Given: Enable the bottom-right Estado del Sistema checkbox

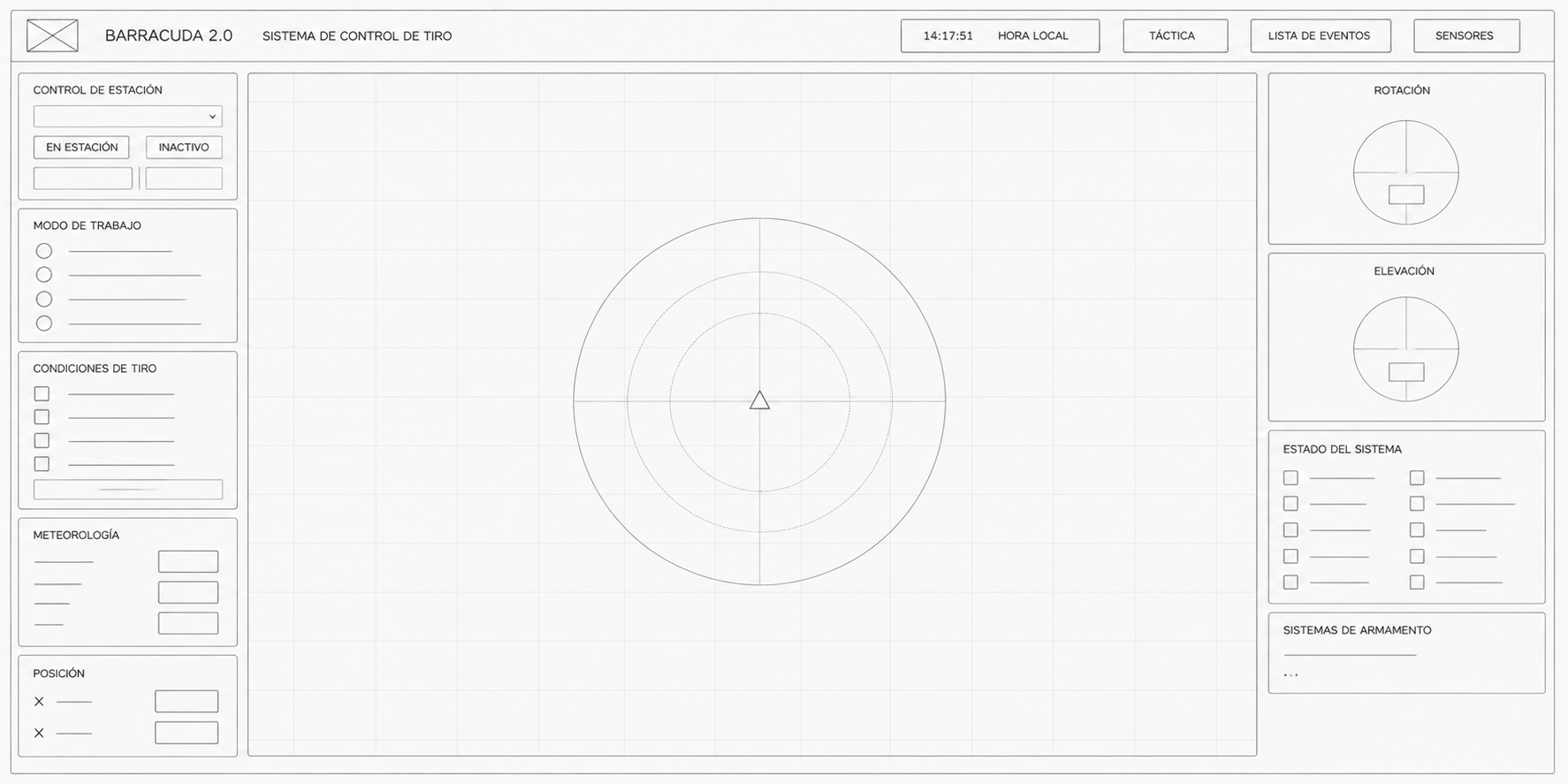Looking at the screenshot, I should (1417, 582).
